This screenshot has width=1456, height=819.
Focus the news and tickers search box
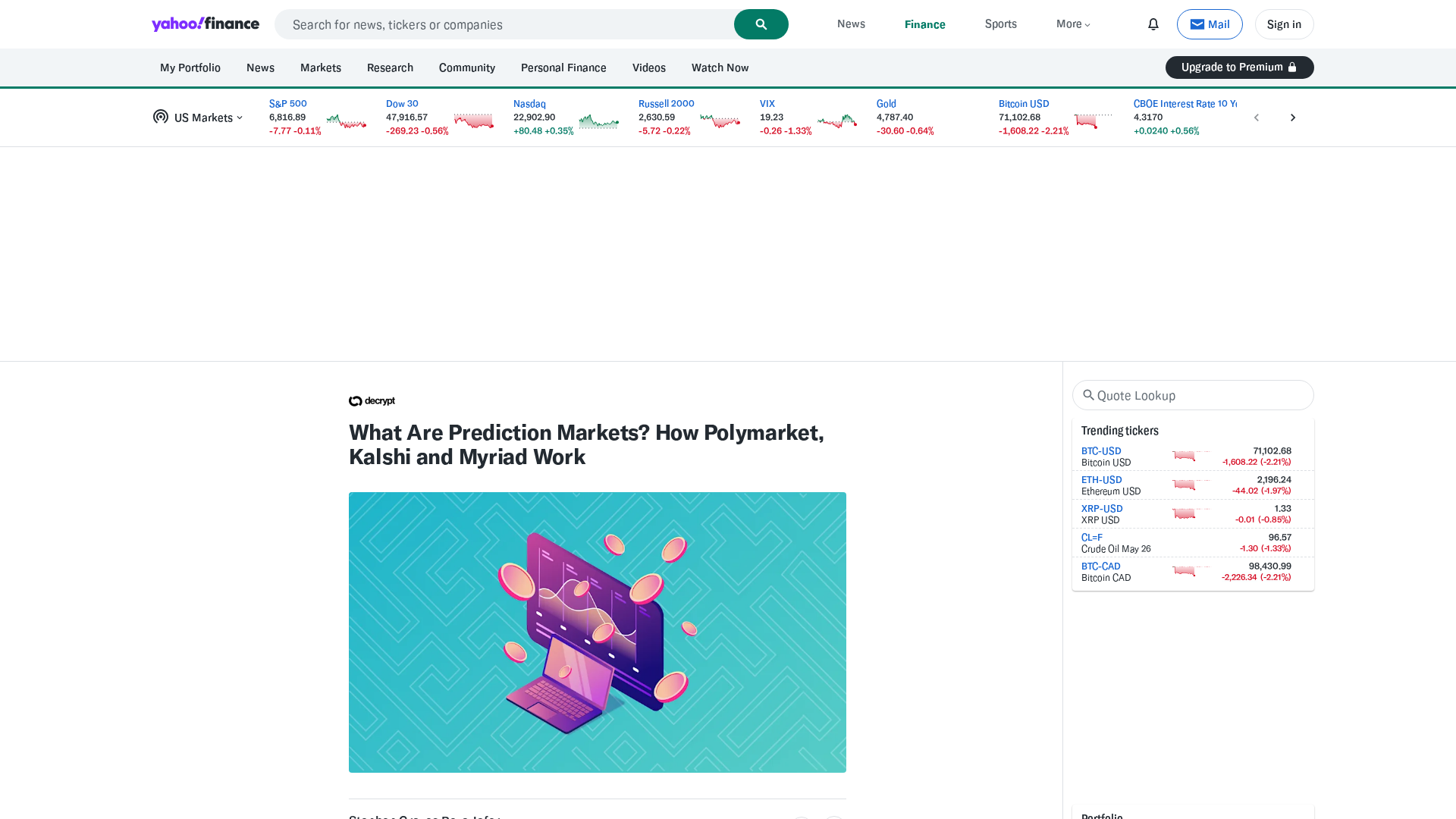click(504, 24)
